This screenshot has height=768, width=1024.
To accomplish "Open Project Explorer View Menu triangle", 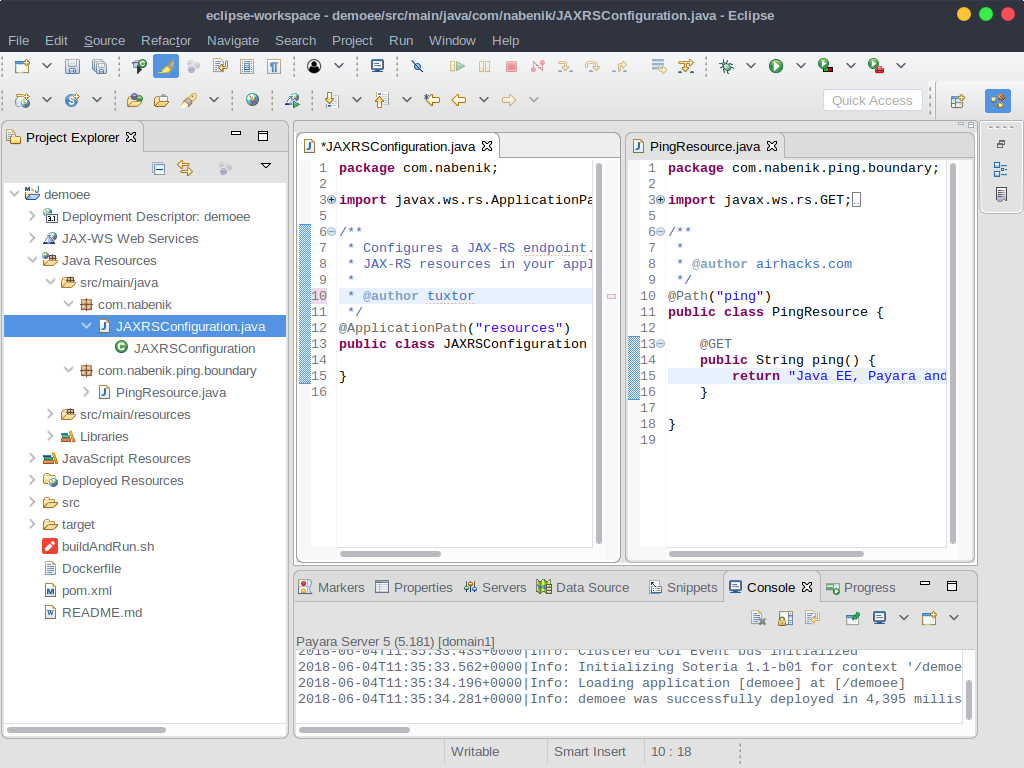I will pyautogui.click(x=266, y=166).
